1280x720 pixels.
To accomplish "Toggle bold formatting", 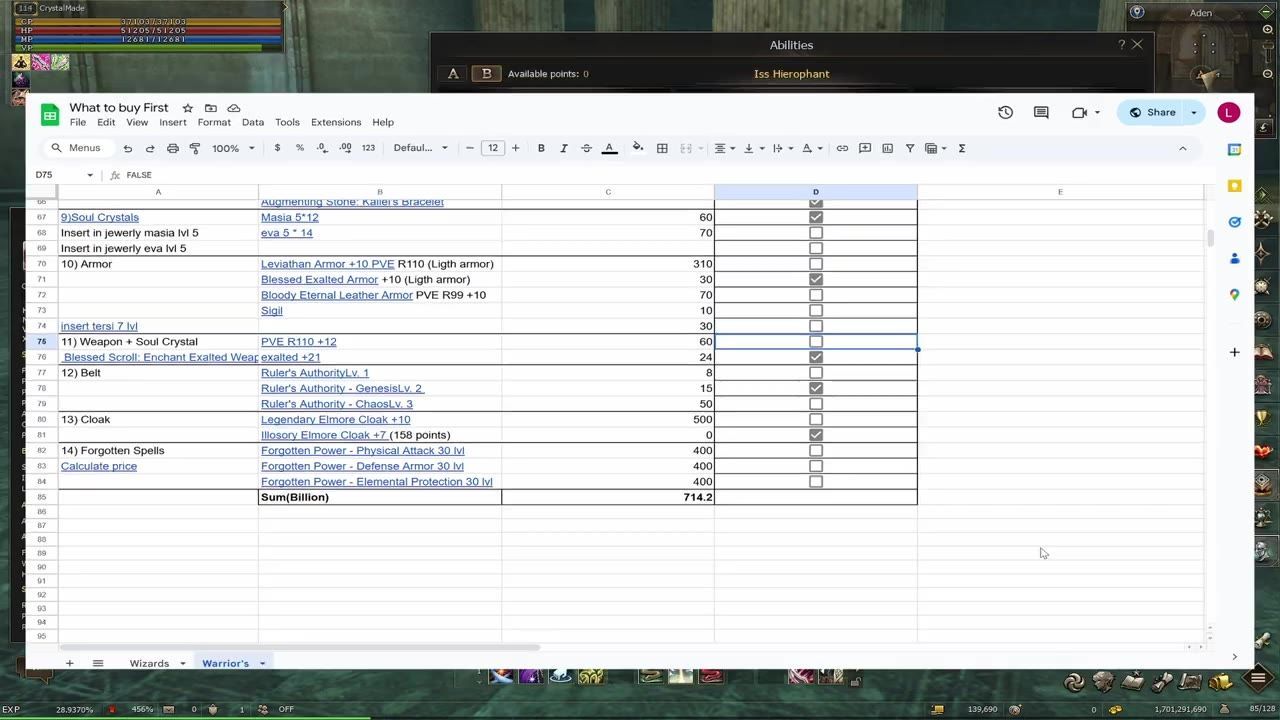I will 541,148.
